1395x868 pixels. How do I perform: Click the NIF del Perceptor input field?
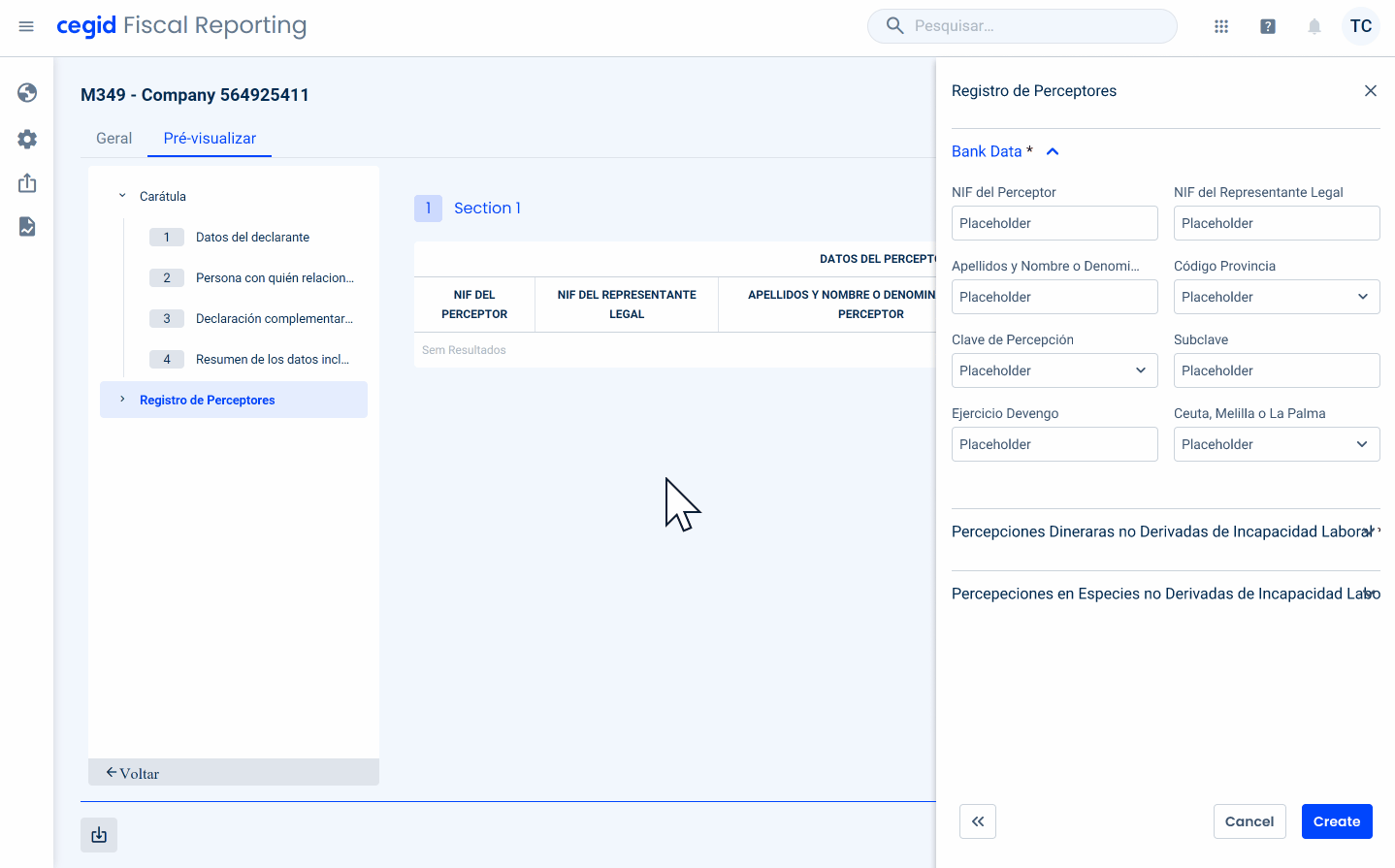(x=1054, y=223)
